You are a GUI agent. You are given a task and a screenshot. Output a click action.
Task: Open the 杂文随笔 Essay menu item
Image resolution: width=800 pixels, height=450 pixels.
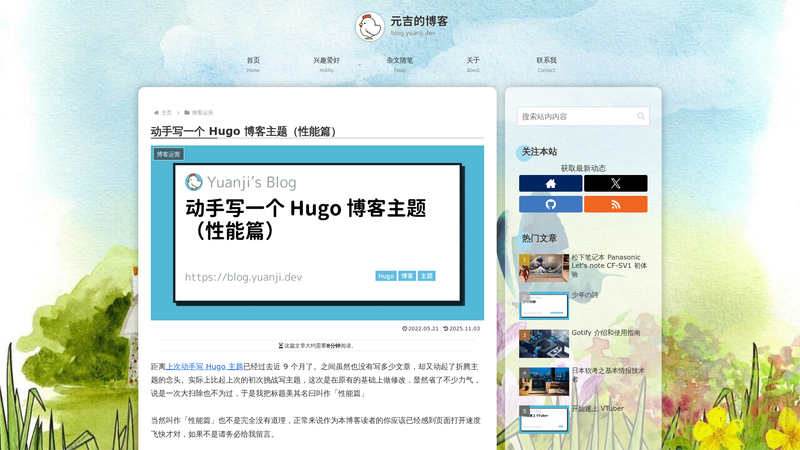399,64
